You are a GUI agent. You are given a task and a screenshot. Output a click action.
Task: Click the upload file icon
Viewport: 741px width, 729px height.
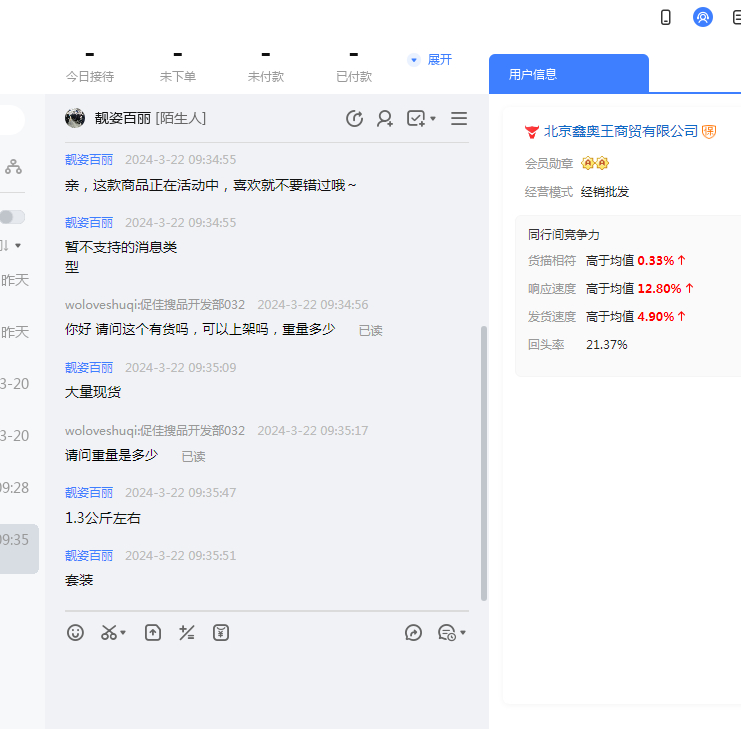point(152,632)
